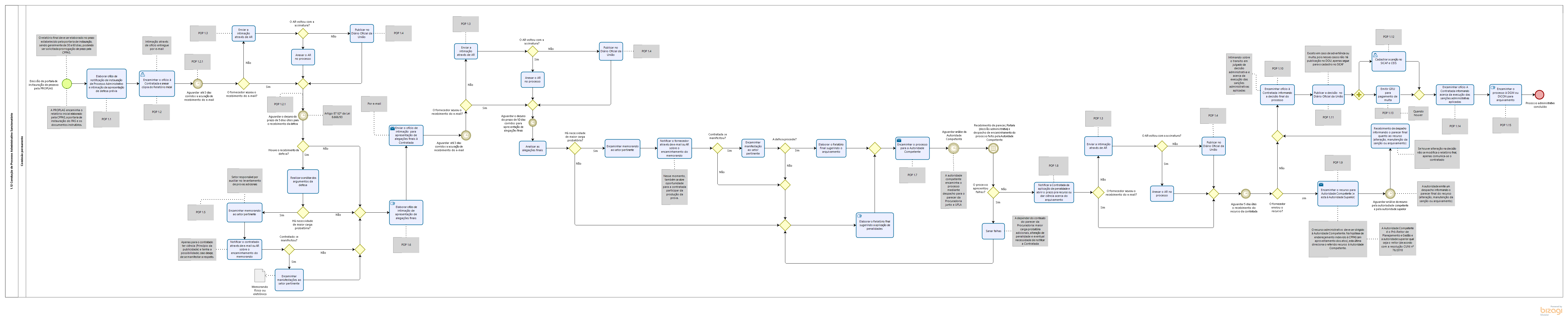
Task: Click the 'POP 1.6' annotation
Action: pos(406,245)
